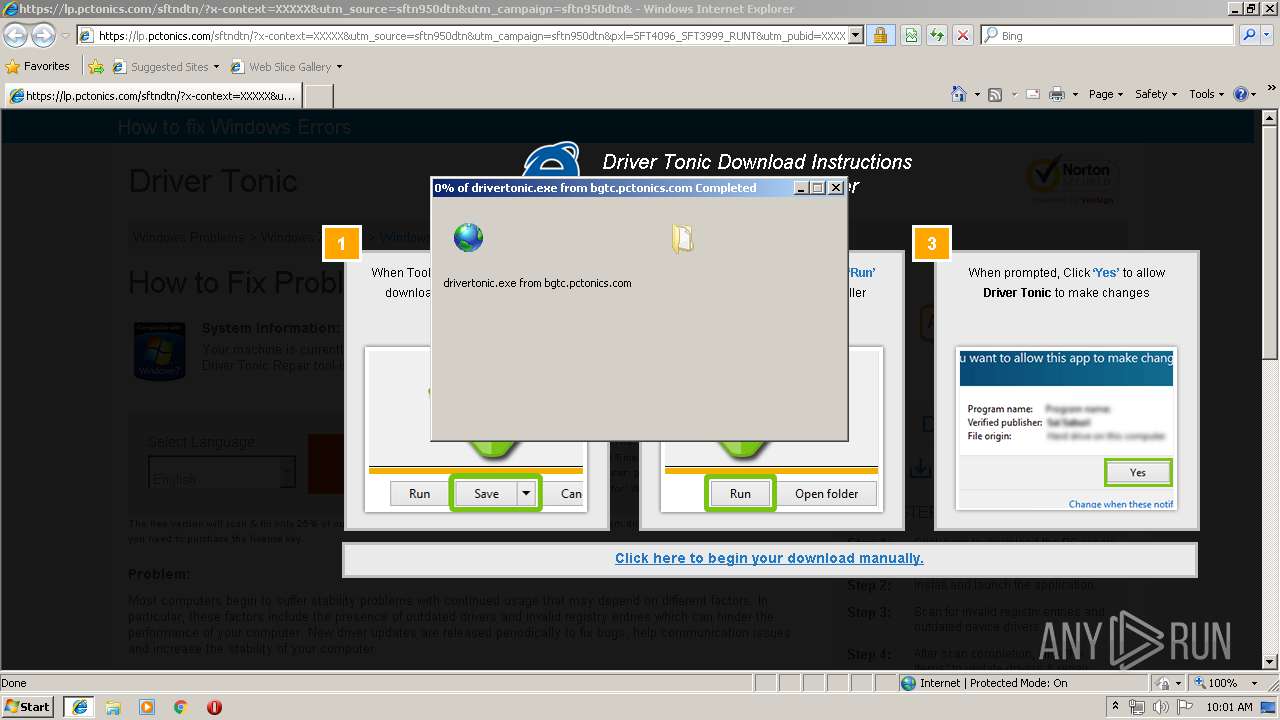This screenshot has width=1280, height=720.
Task: Open the Windows Start menu
Action: [28, 707]
